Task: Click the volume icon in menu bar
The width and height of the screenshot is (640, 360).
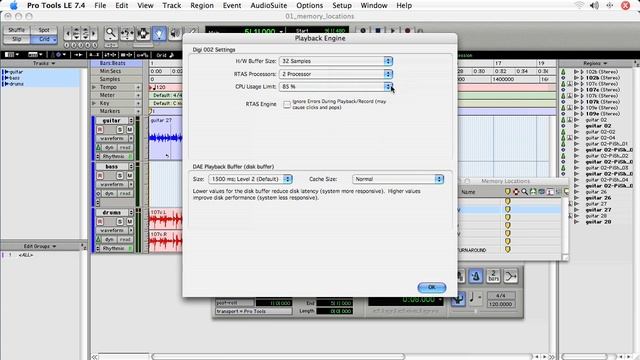Action: click(595, 5)
